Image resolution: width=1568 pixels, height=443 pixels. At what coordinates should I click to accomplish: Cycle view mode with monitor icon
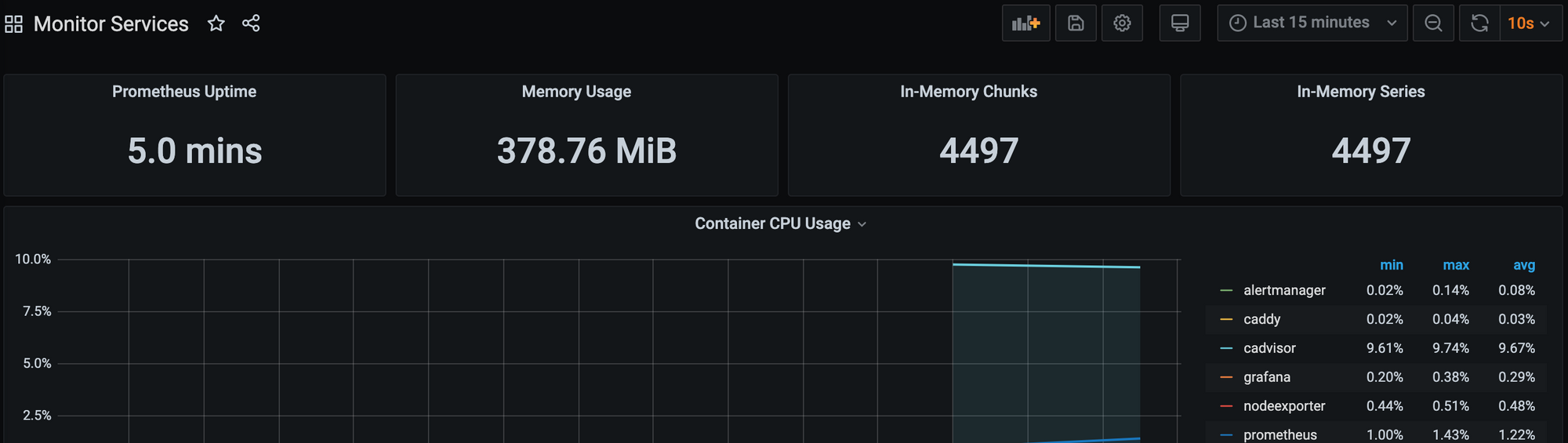[1180, 24]
